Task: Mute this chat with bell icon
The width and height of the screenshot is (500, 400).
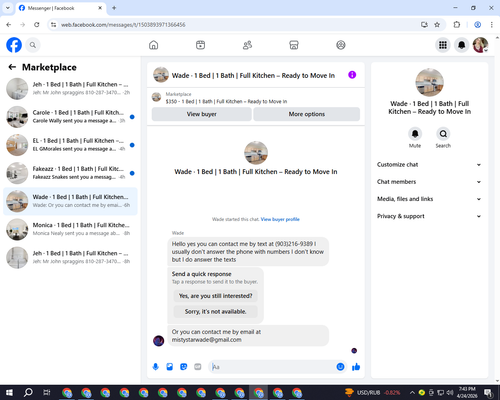Action: (415, 134)
